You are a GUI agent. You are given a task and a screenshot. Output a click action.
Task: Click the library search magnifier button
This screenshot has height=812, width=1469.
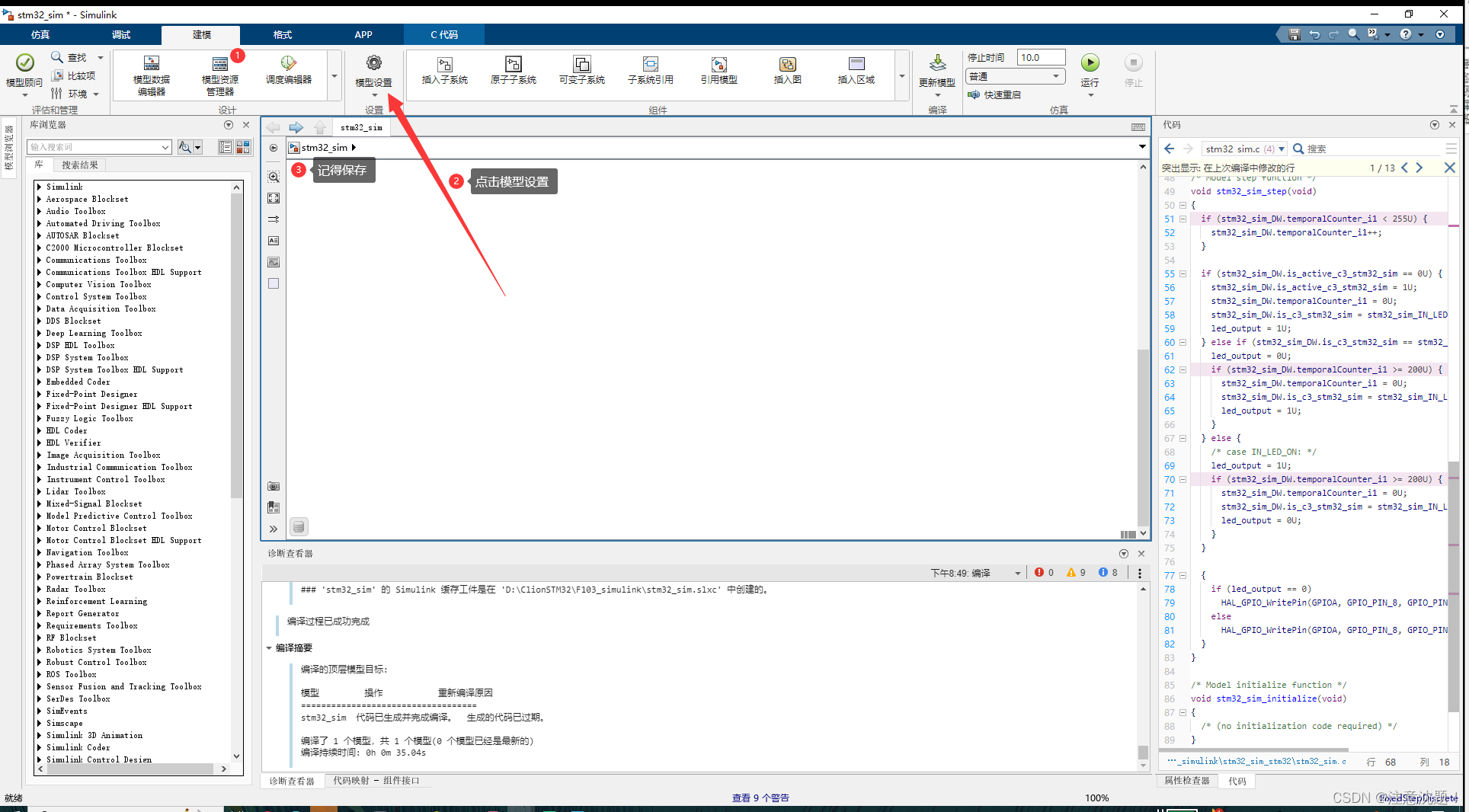click(185, 147)
